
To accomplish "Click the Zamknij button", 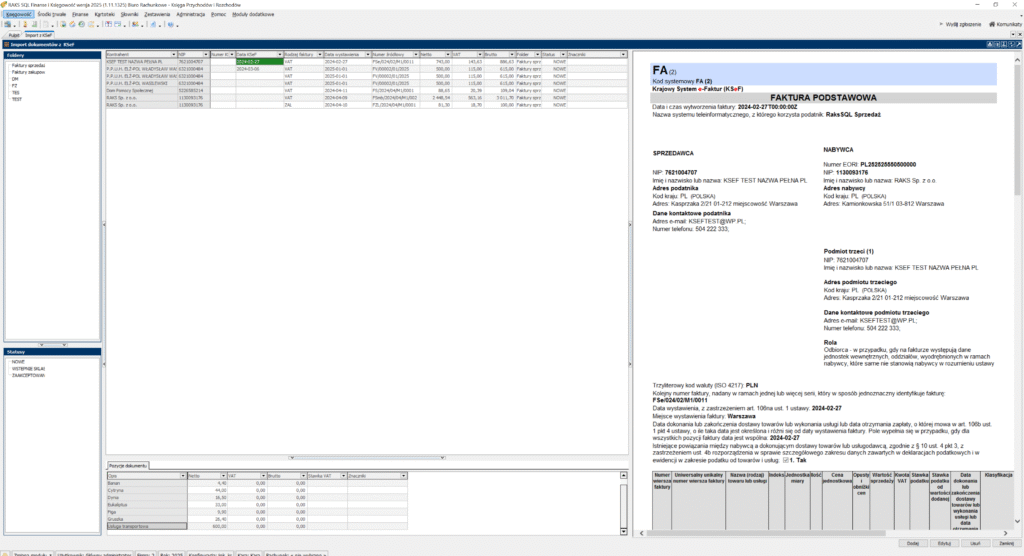I will click(1005, 544).
